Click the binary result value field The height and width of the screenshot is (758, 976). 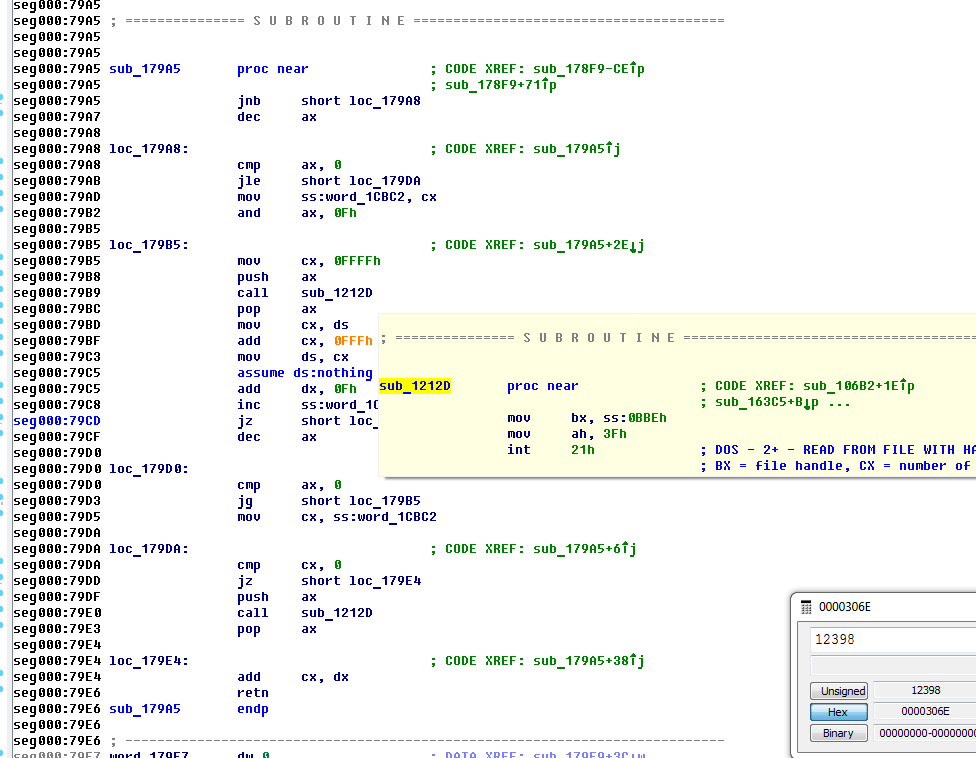click(x=923, y=733)
